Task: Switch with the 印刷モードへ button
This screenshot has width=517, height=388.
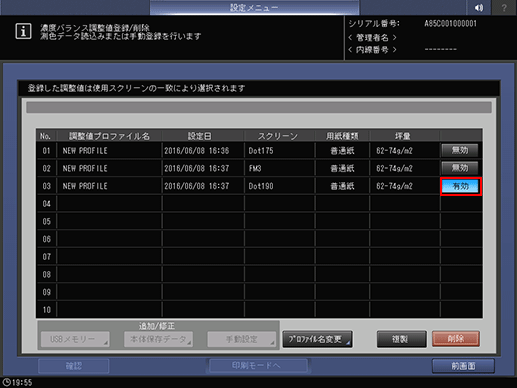Action: coord(257,366)
